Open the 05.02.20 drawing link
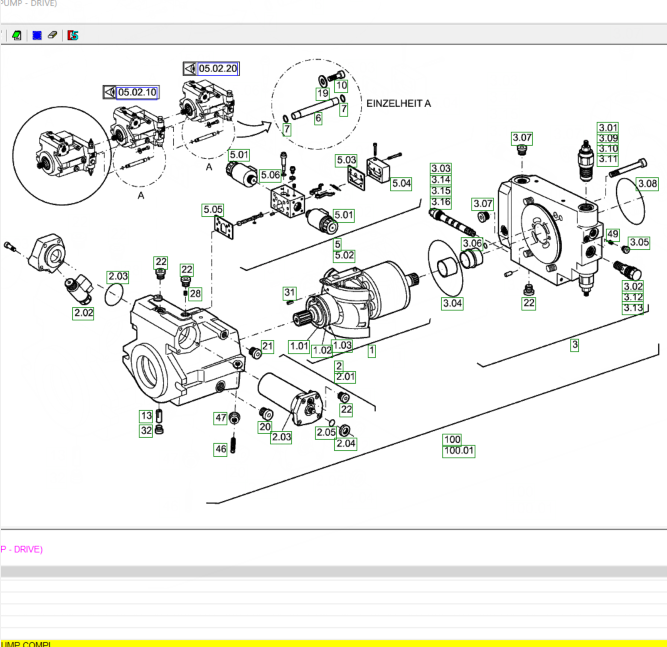This screenshot has width=667, height=647. click(218, 68)
